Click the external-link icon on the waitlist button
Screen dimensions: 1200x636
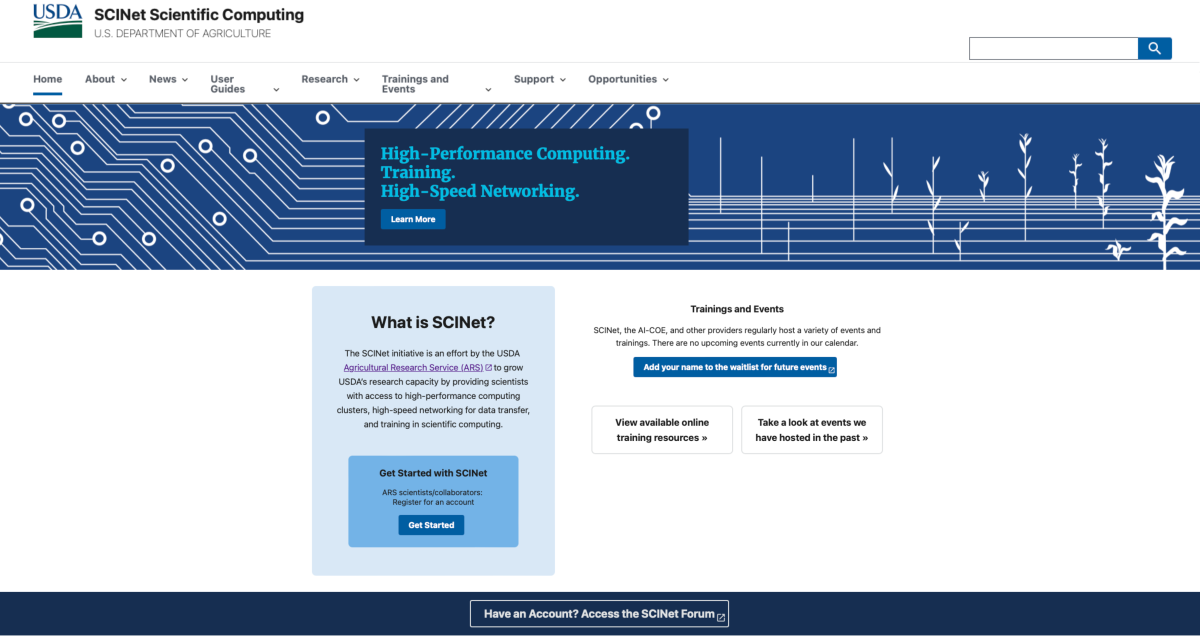pos(829,367)
